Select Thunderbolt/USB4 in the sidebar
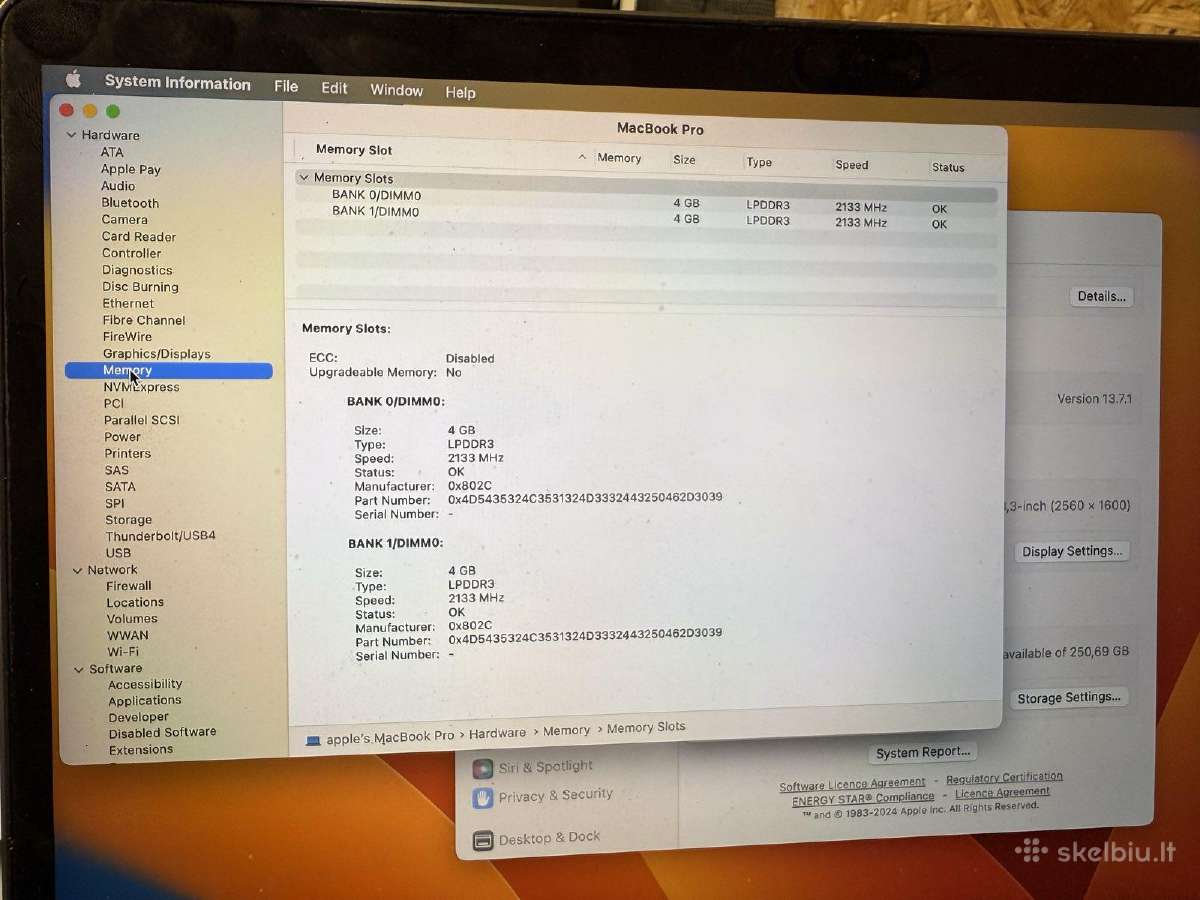Screen dimensions: 1200x900 pos(160,536)
